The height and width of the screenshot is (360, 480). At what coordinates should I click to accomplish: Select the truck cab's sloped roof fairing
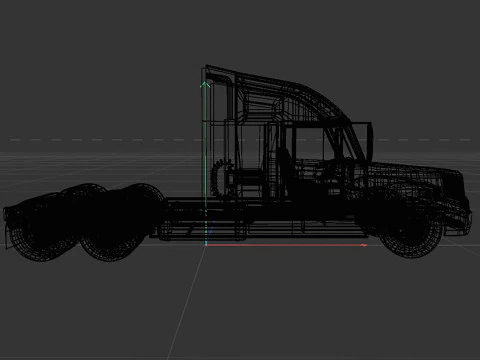click(x=293, y=95)
